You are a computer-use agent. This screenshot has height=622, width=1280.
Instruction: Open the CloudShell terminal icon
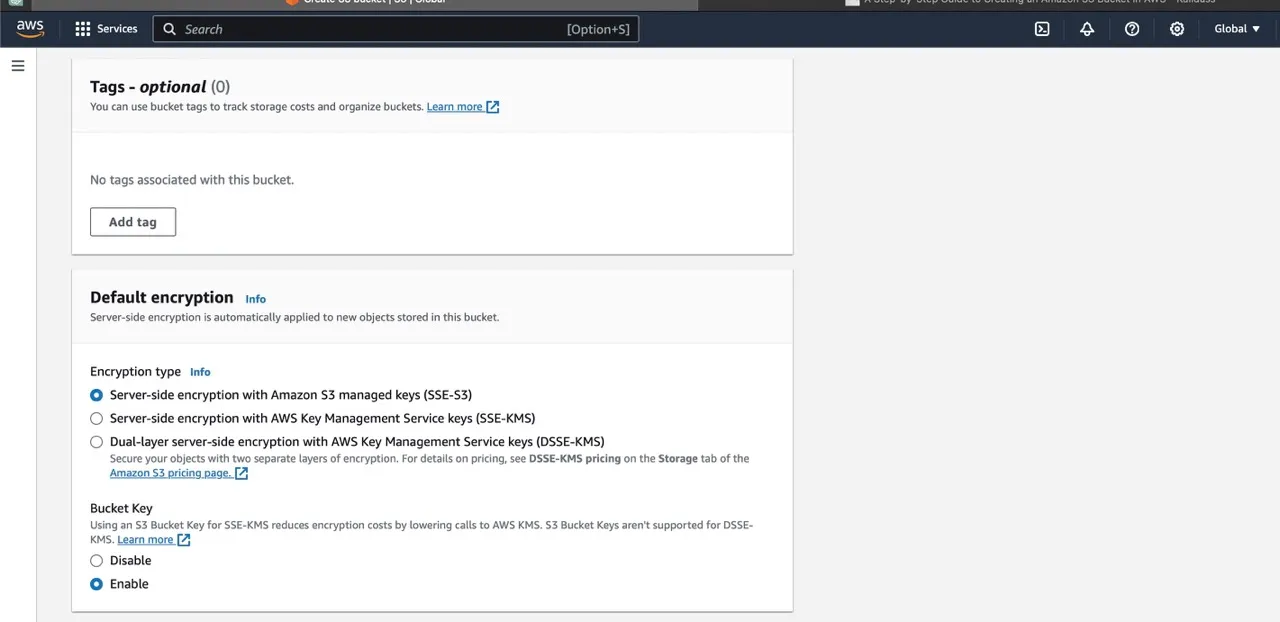tap(1041, 29)
